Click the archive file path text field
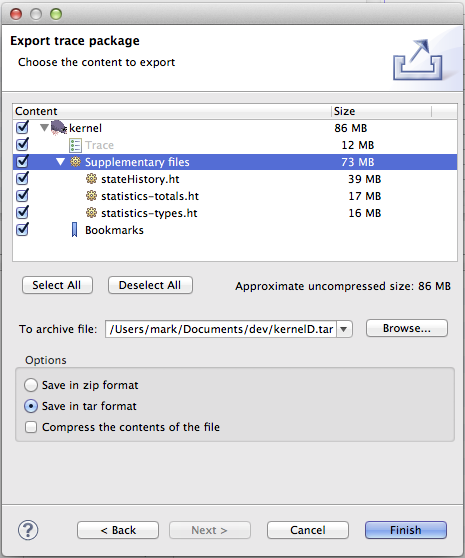This screenshot has height=558, width=465. point(221,329)
